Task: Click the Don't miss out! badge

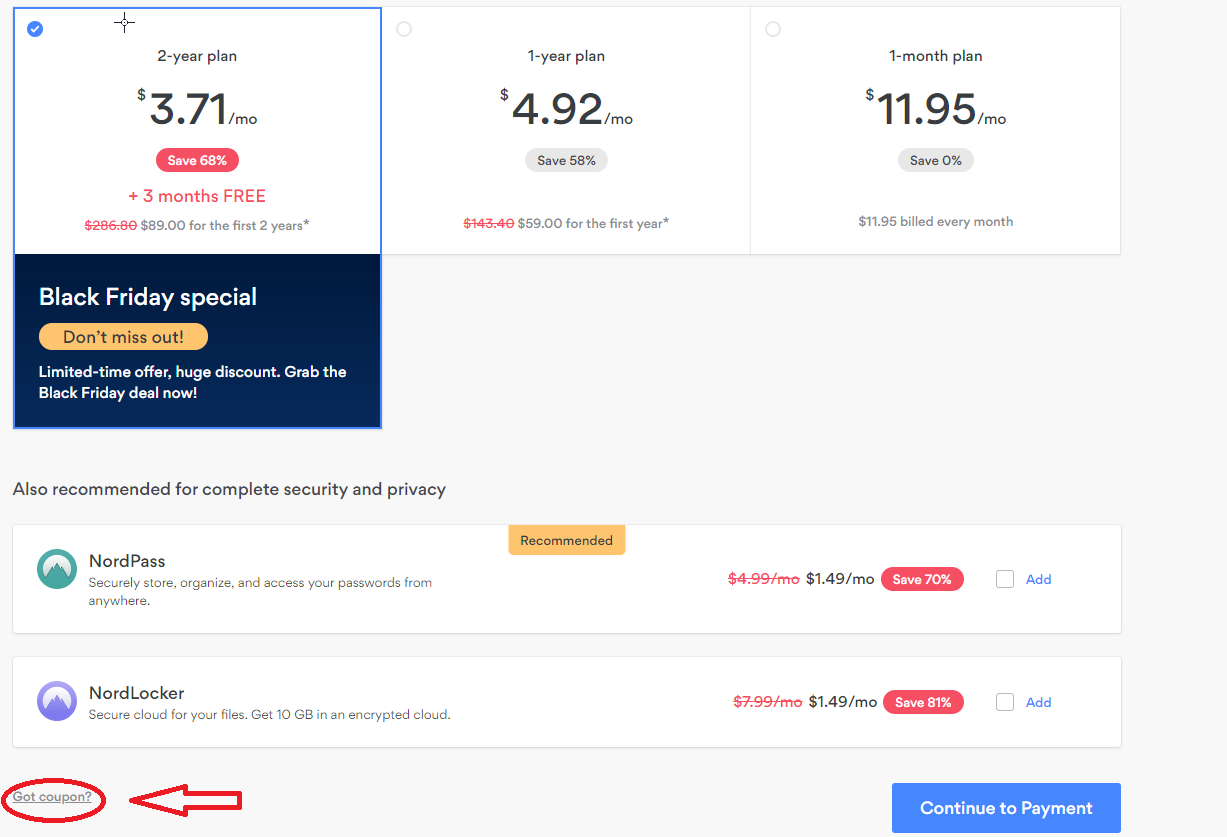Action: pos(123,337)
